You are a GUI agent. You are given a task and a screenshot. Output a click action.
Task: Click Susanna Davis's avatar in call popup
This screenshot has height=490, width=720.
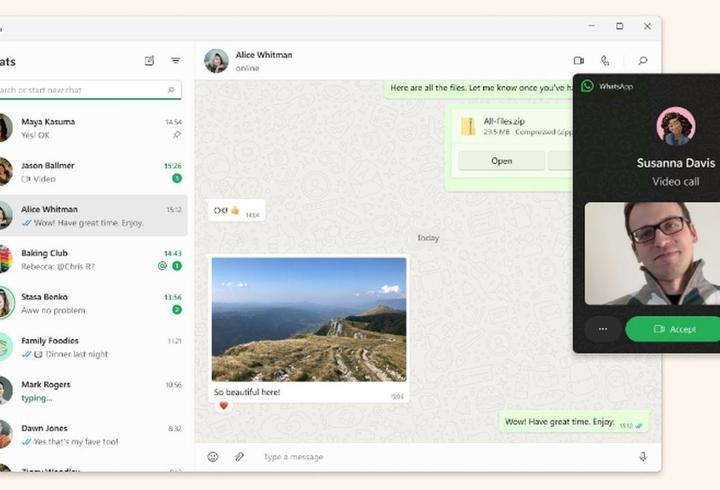tap(675, 126)
